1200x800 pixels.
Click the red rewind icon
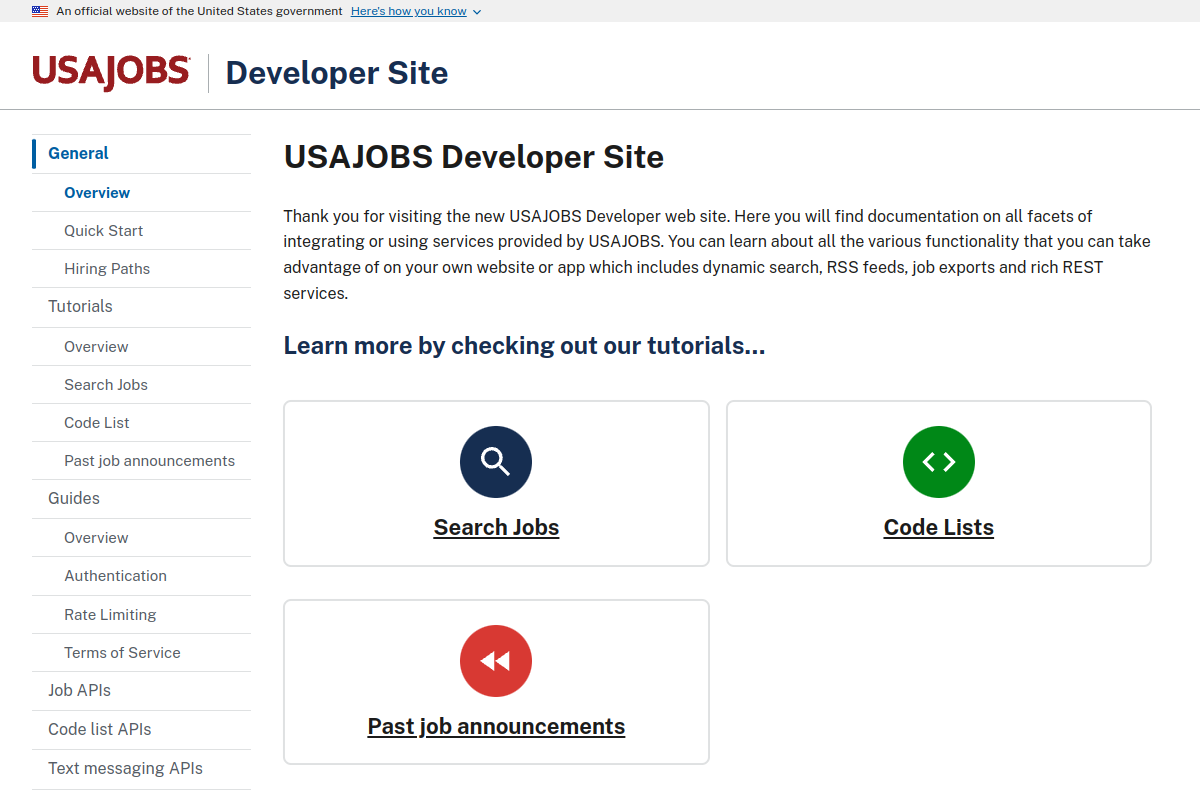496,661
